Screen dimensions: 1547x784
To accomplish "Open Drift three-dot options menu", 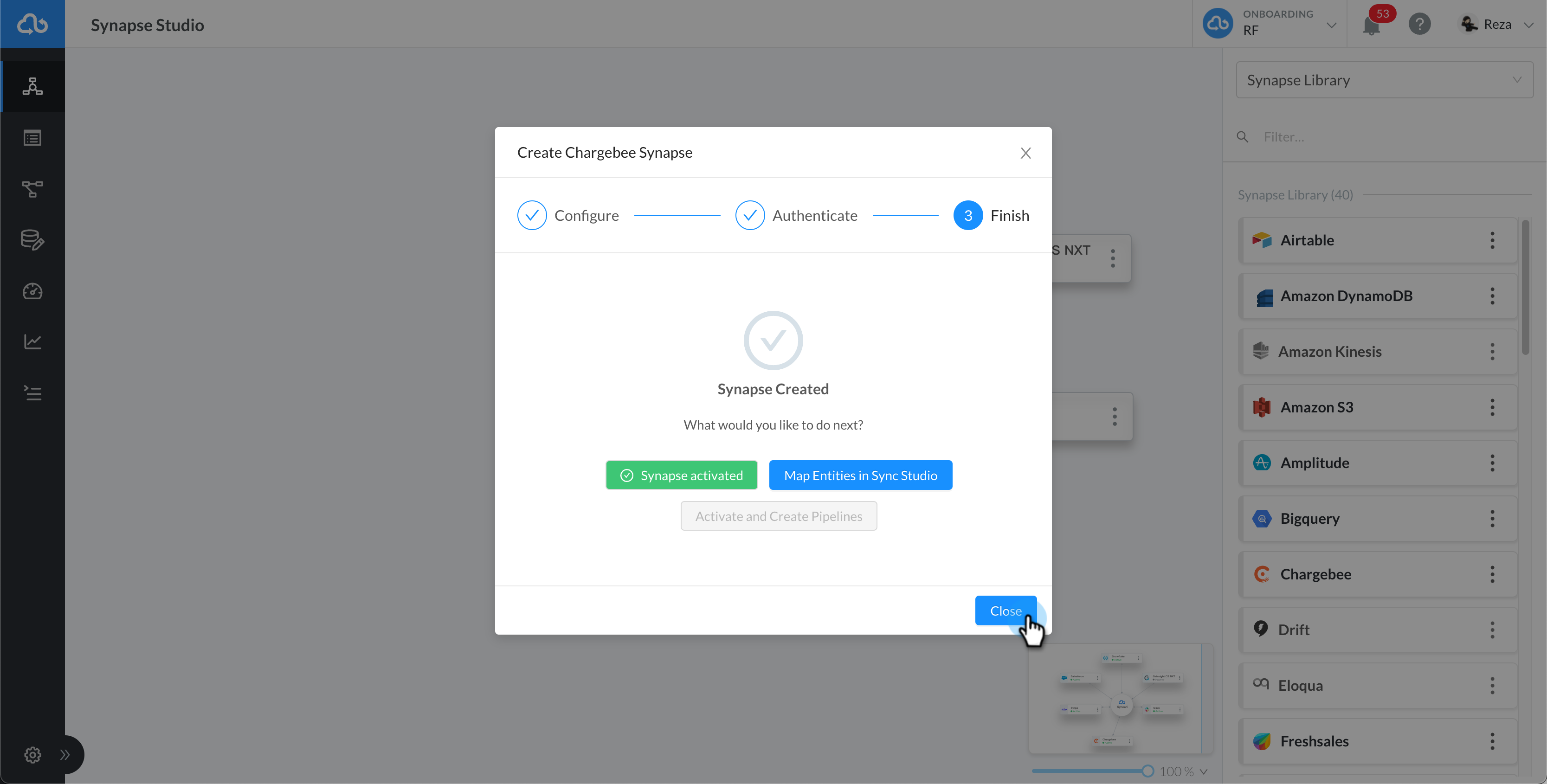I will click(1492, 630).
